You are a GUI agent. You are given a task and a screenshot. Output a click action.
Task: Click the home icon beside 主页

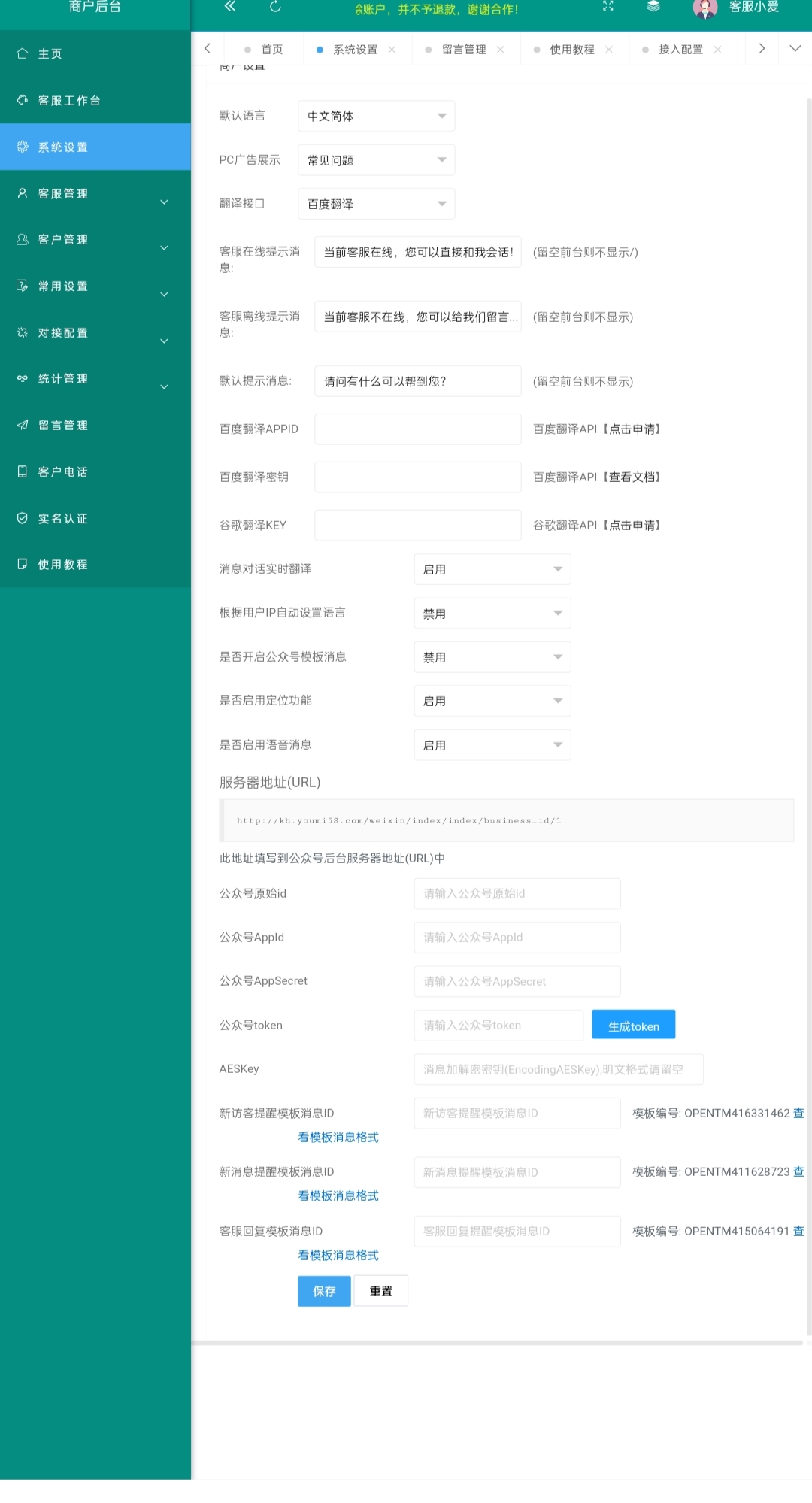(x=23, y=53)
